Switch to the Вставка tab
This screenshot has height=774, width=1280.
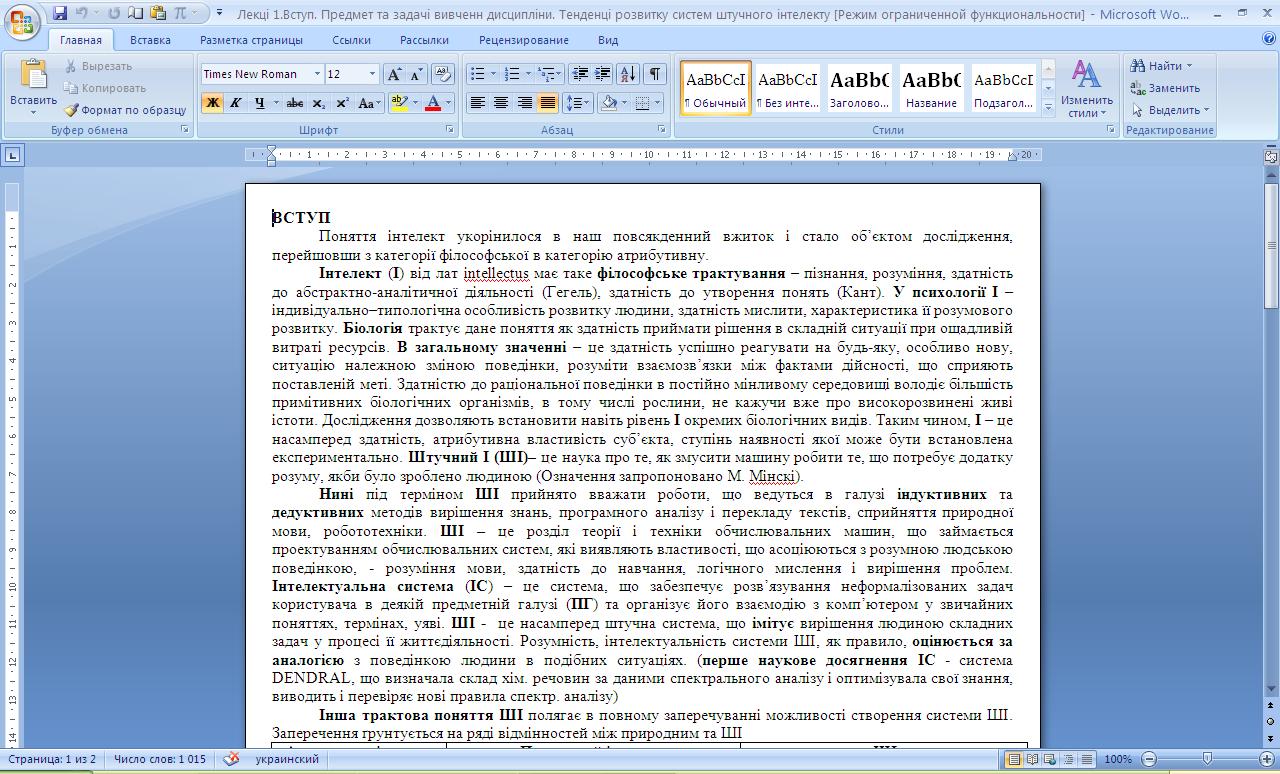tap(150, 40)
